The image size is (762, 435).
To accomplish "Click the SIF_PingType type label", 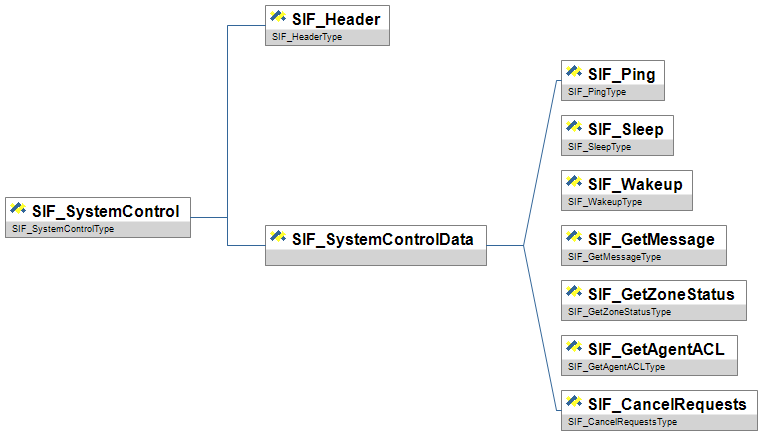I will click(597, 92).
